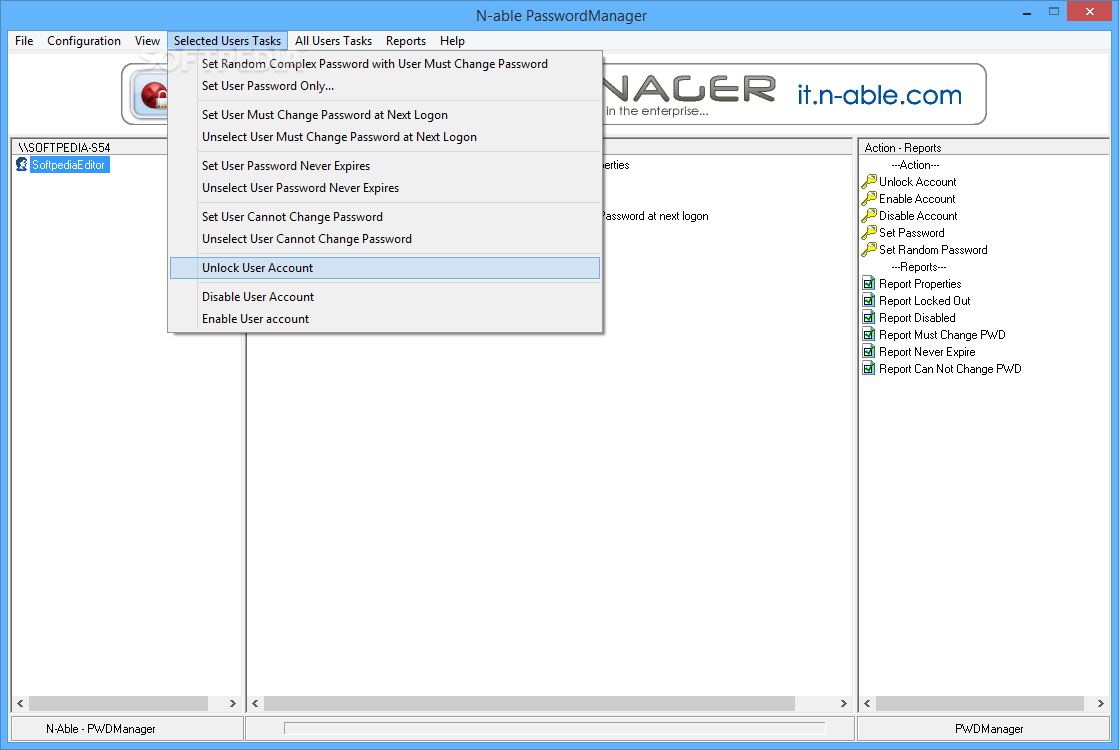This screenshot has width=1119, height=750.
Task: Click left arrow of center panel scrollbar
Action: tap(255, 704)
